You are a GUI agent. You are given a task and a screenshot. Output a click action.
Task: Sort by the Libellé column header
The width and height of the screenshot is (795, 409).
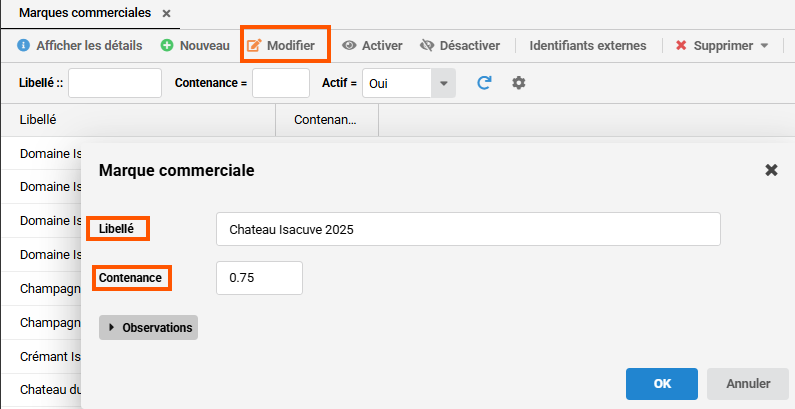[x=37, y=119]
